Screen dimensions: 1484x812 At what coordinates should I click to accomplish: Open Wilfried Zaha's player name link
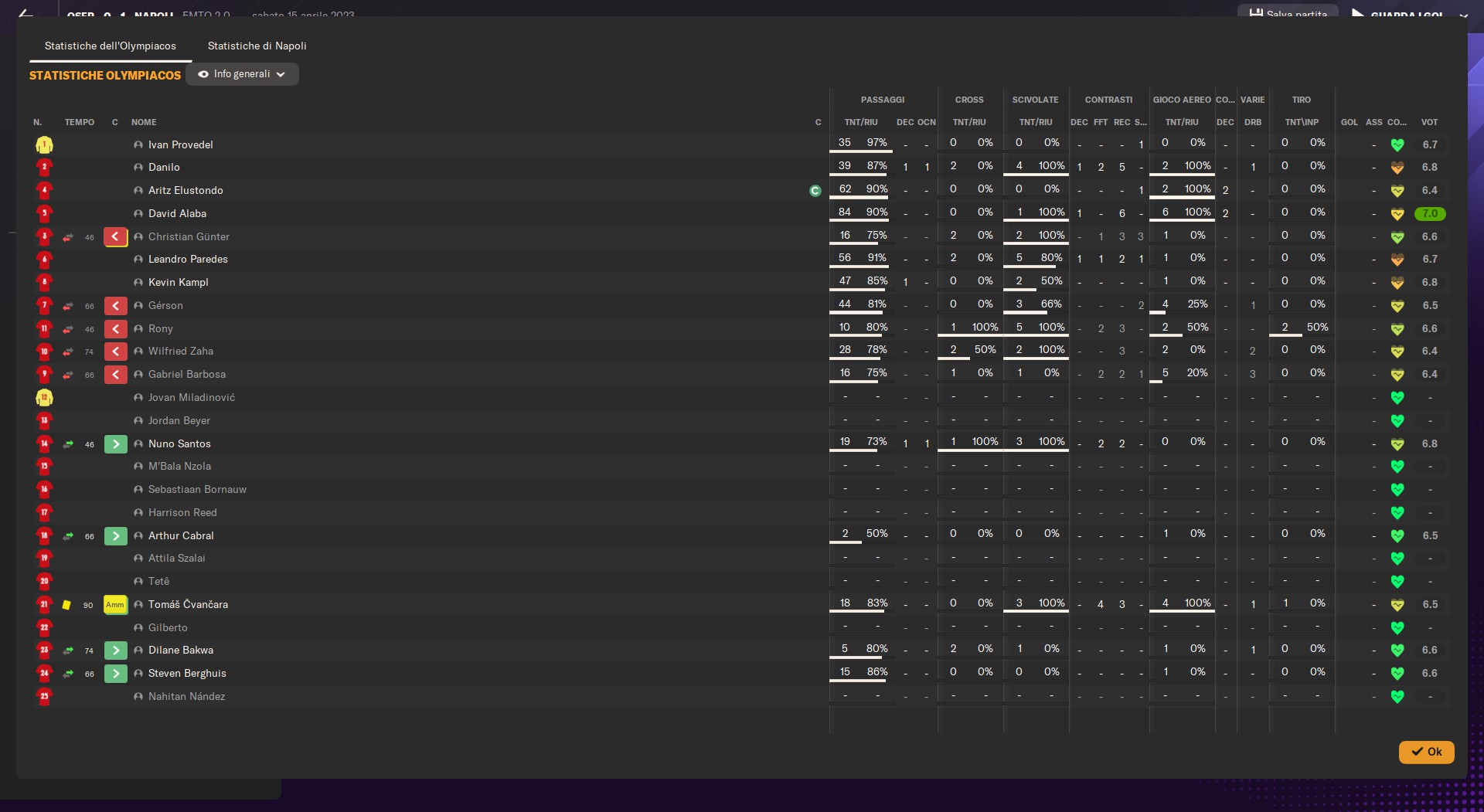tap(181, 351)
